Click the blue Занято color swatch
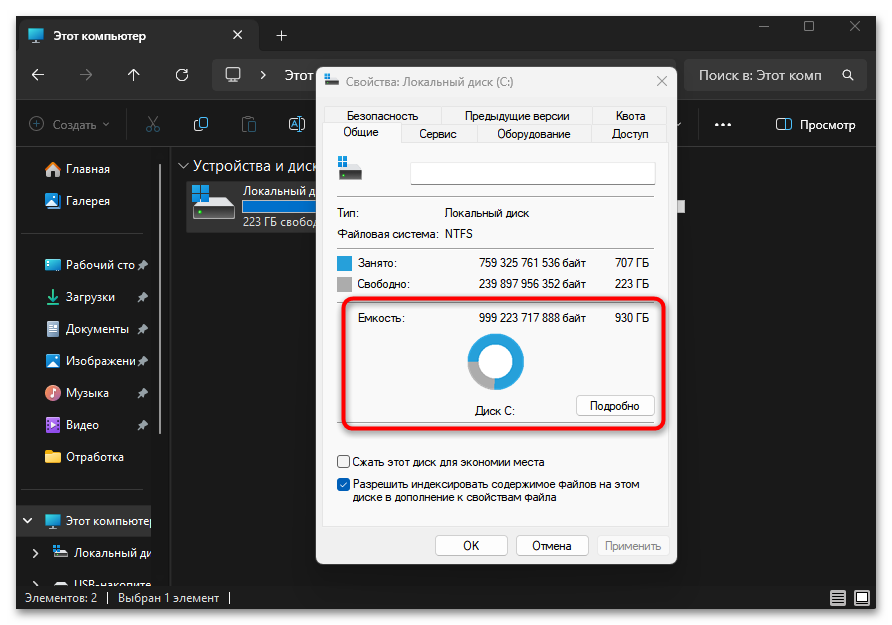892x625 pixels. [x=344, y=263]
